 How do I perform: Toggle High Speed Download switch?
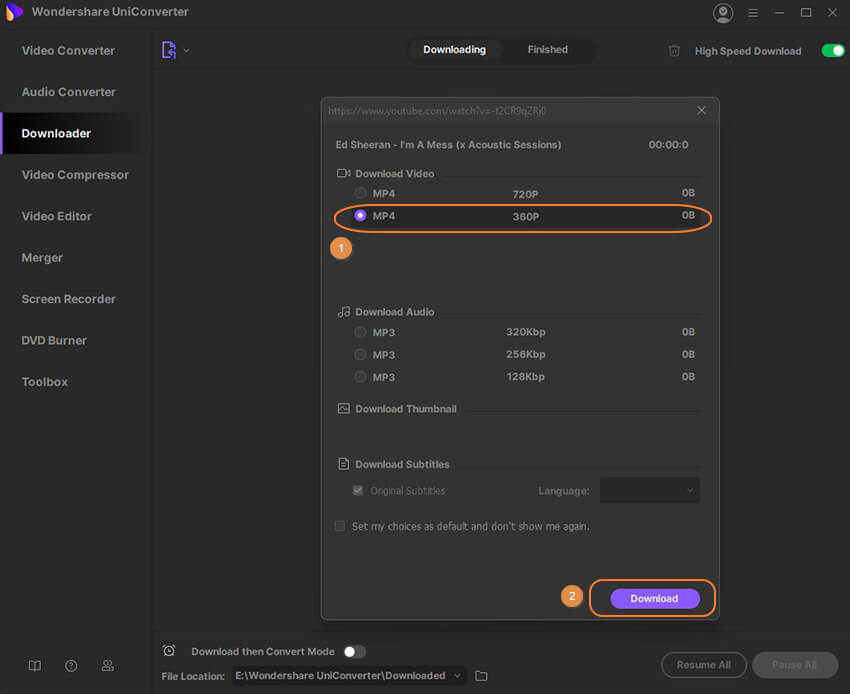click(x=833, y=50)
